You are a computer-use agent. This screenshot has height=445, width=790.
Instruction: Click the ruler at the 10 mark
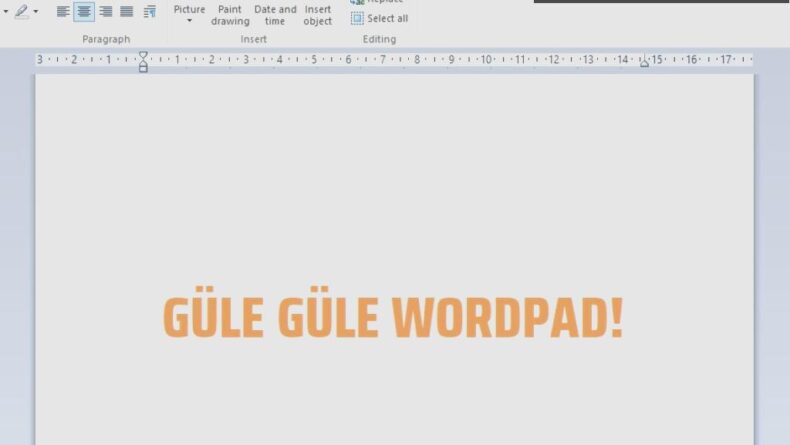(x=486, y=60)
